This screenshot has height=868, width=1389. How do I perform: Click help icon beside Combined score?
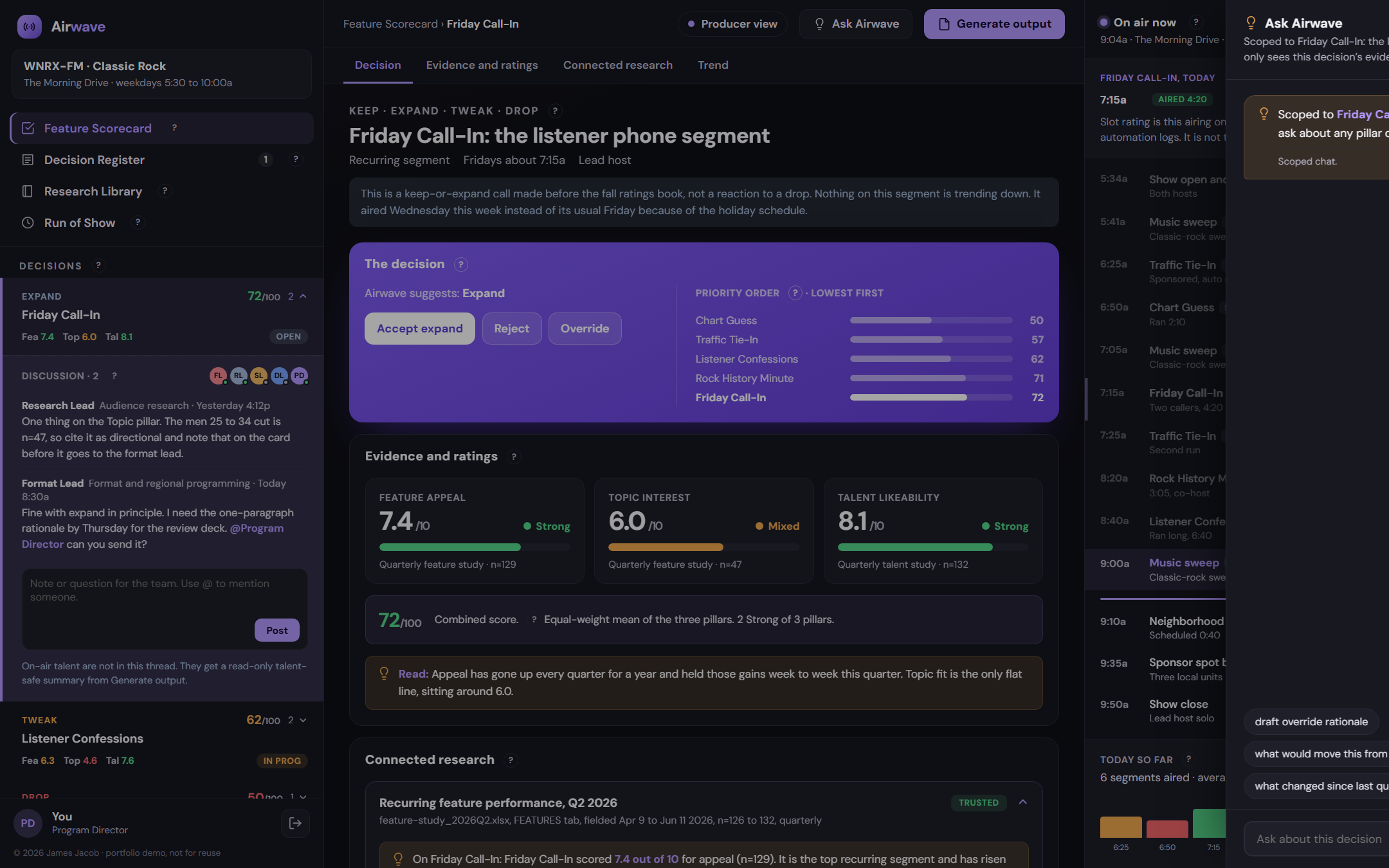pos(534,620)
